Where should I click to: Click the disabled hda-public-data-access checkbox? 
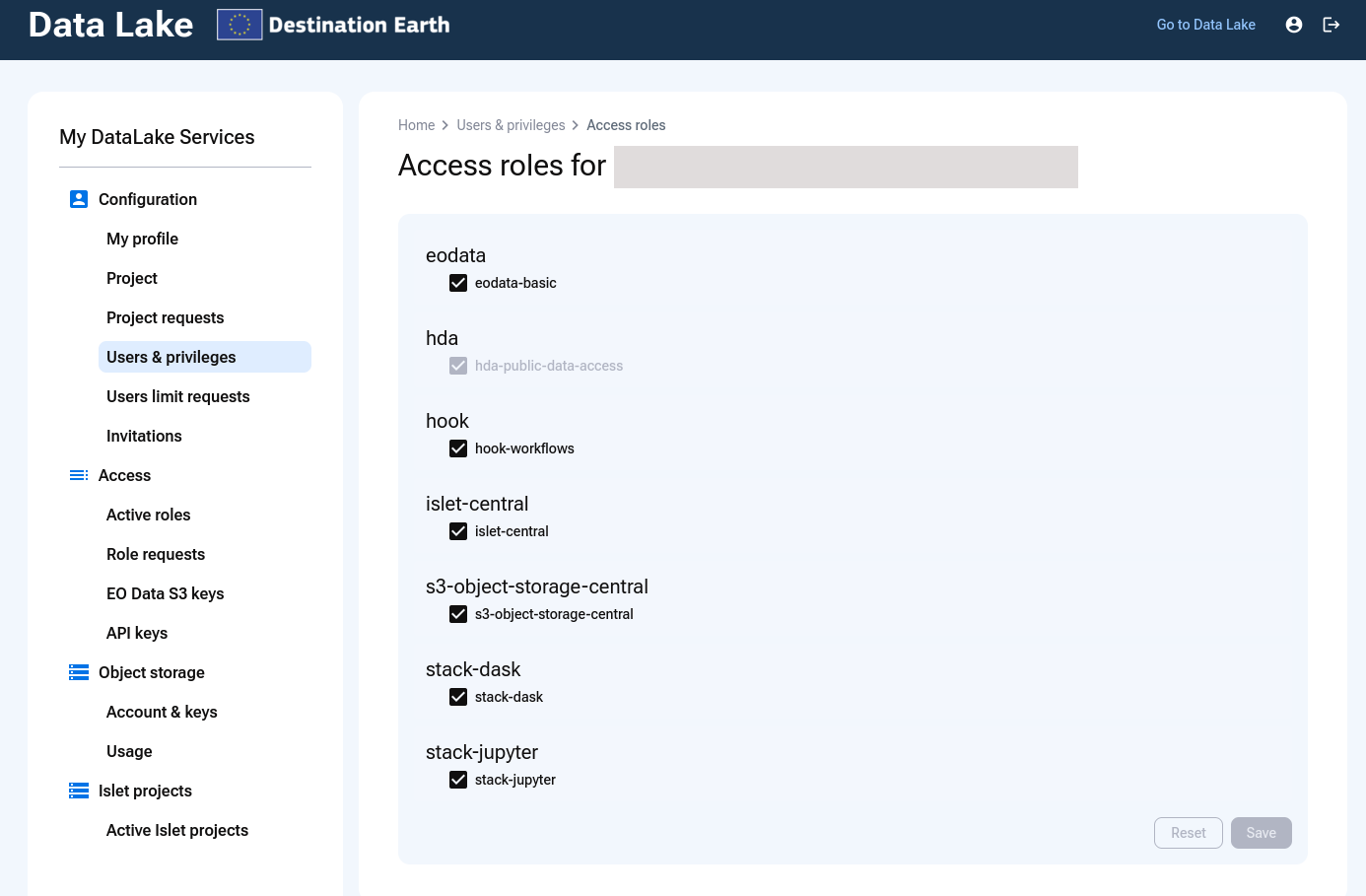tap(458, 366)
